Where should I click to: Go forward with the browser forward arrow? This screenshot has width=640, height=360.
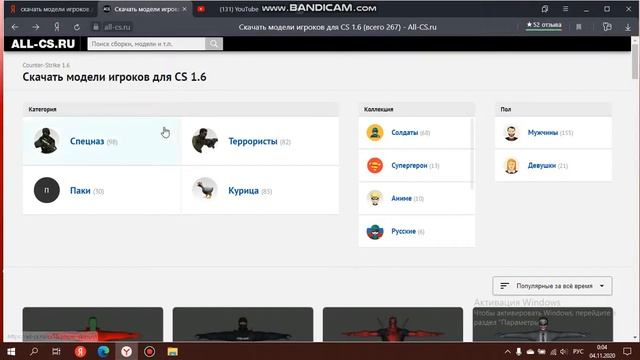[x=36, y=27]
